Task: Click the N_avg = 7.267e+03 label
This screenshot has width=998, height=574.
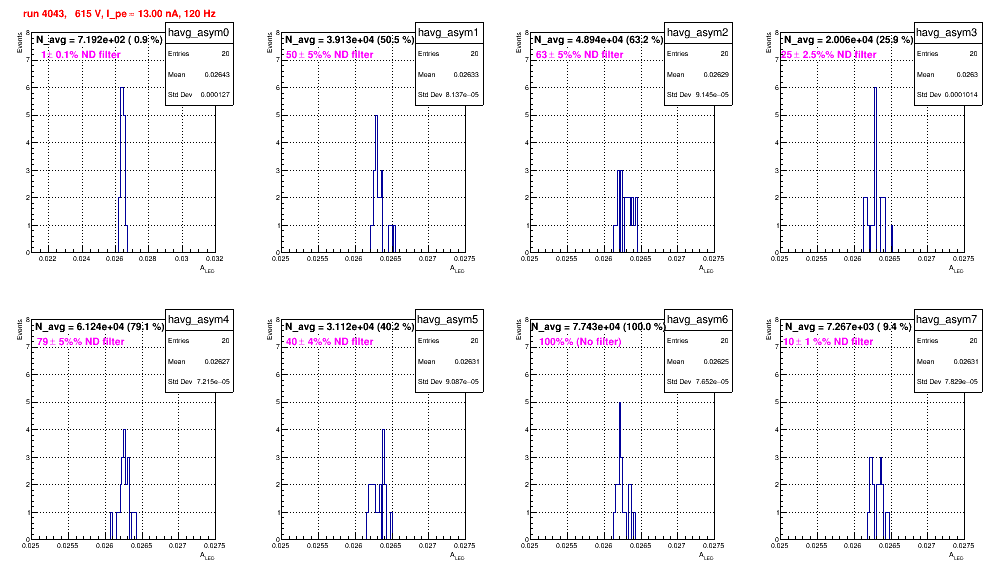Action: point(848,326)
